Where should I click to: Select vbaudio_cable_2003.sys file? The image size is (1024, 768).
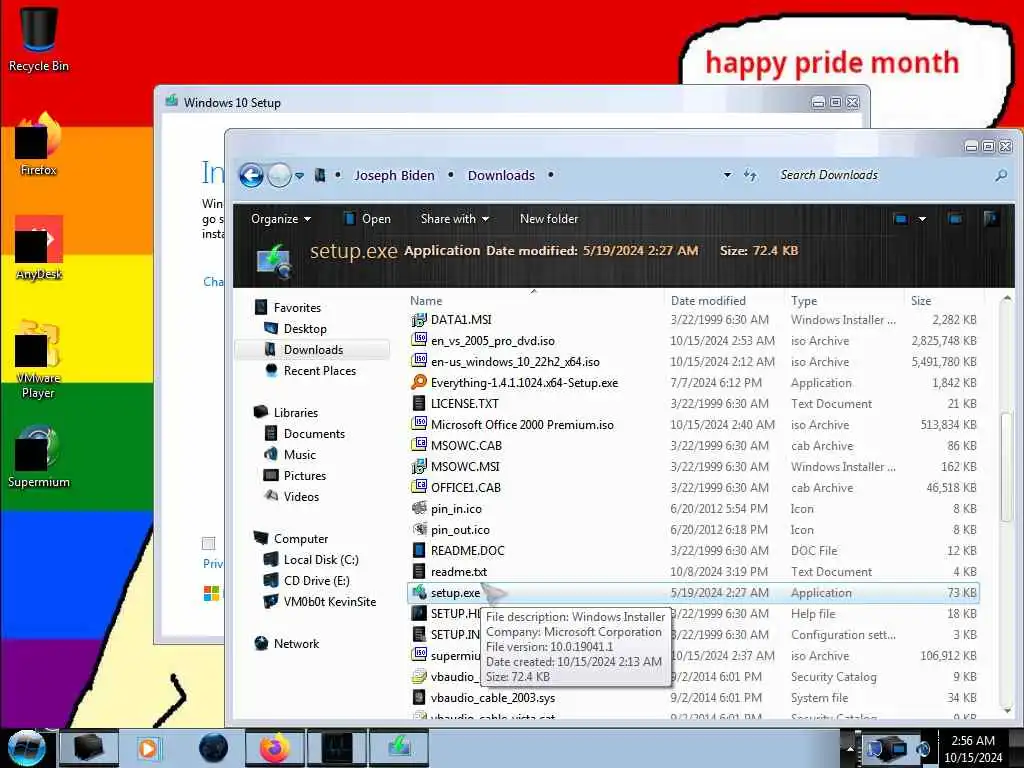coord(492,697)
